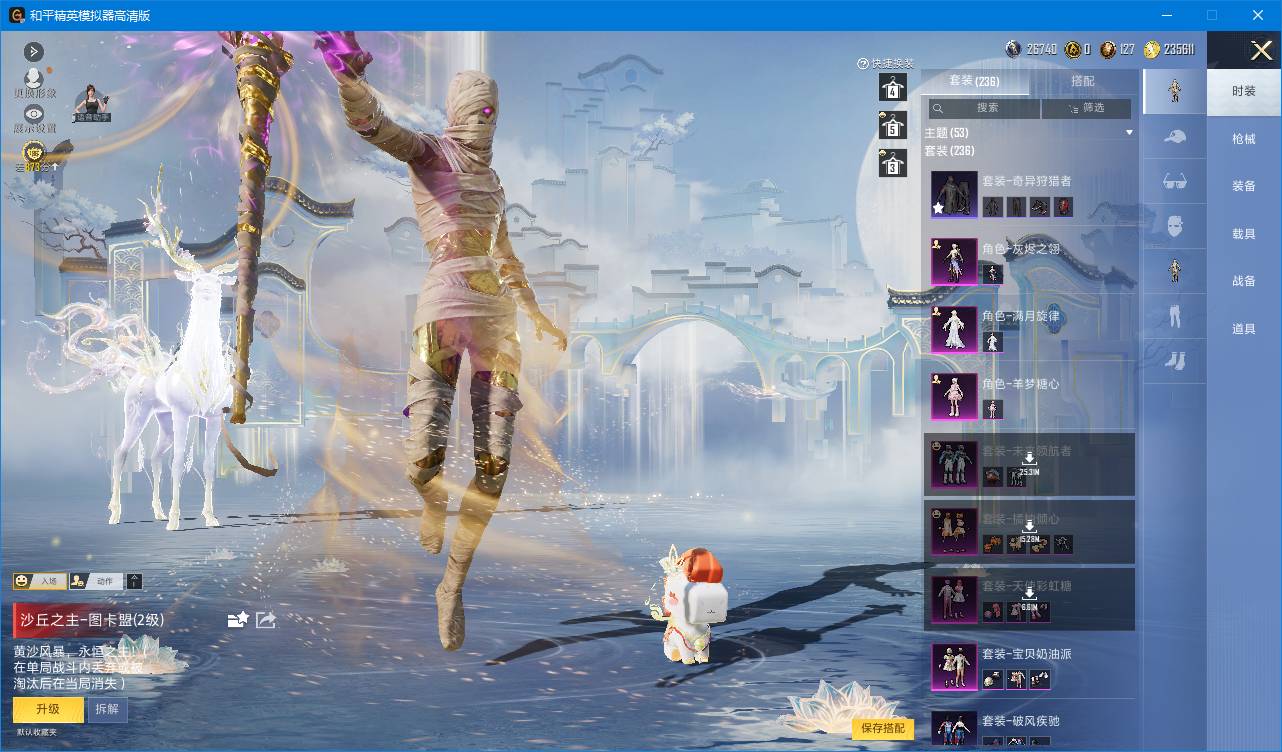The image size is (1282, 752).
Task: Open the 载具 vehicles side tab
Action: point(1244,233)
